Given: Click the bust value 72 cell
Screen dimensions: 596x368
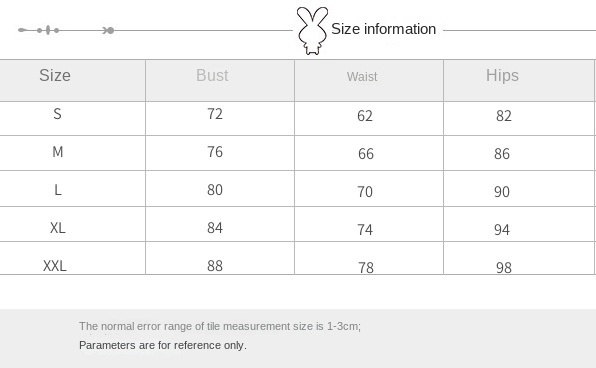Looking at the screenshot, I should pos(215,114).
